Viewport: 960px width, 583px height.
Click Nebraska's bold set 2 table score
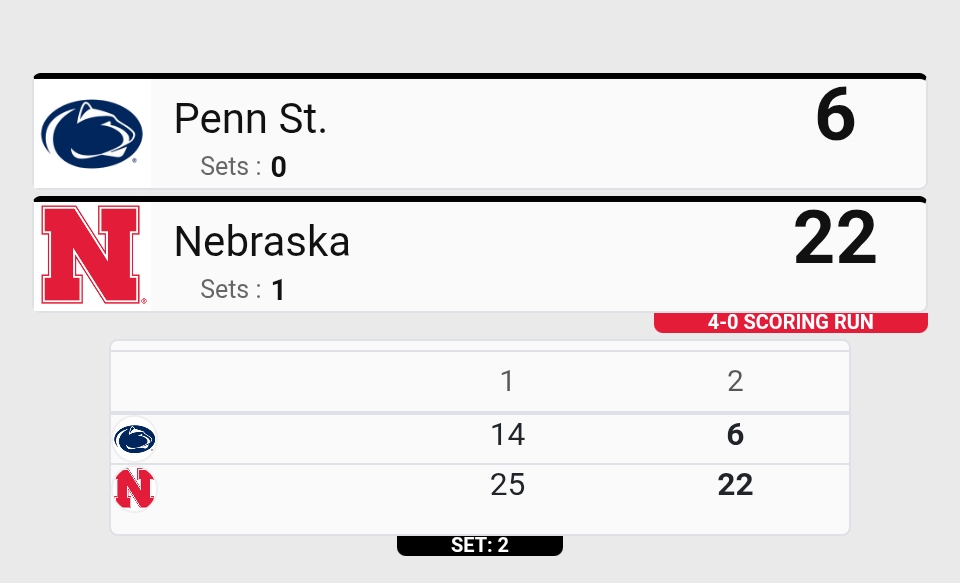[735, 485]
